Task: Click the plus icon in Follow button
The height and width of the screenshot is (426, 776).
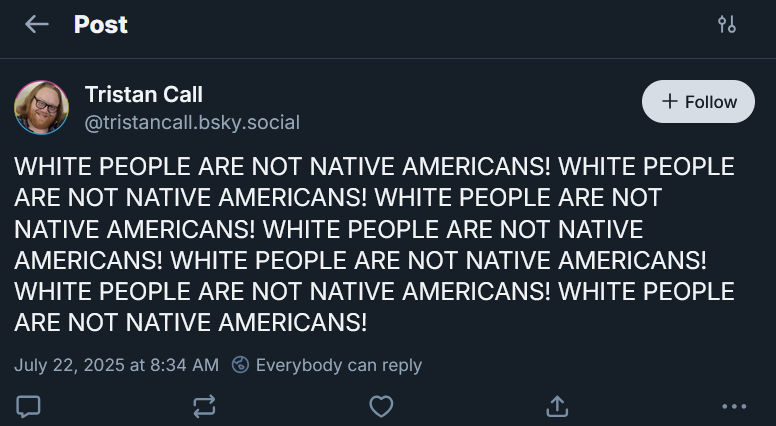Action: pos(670,101)
